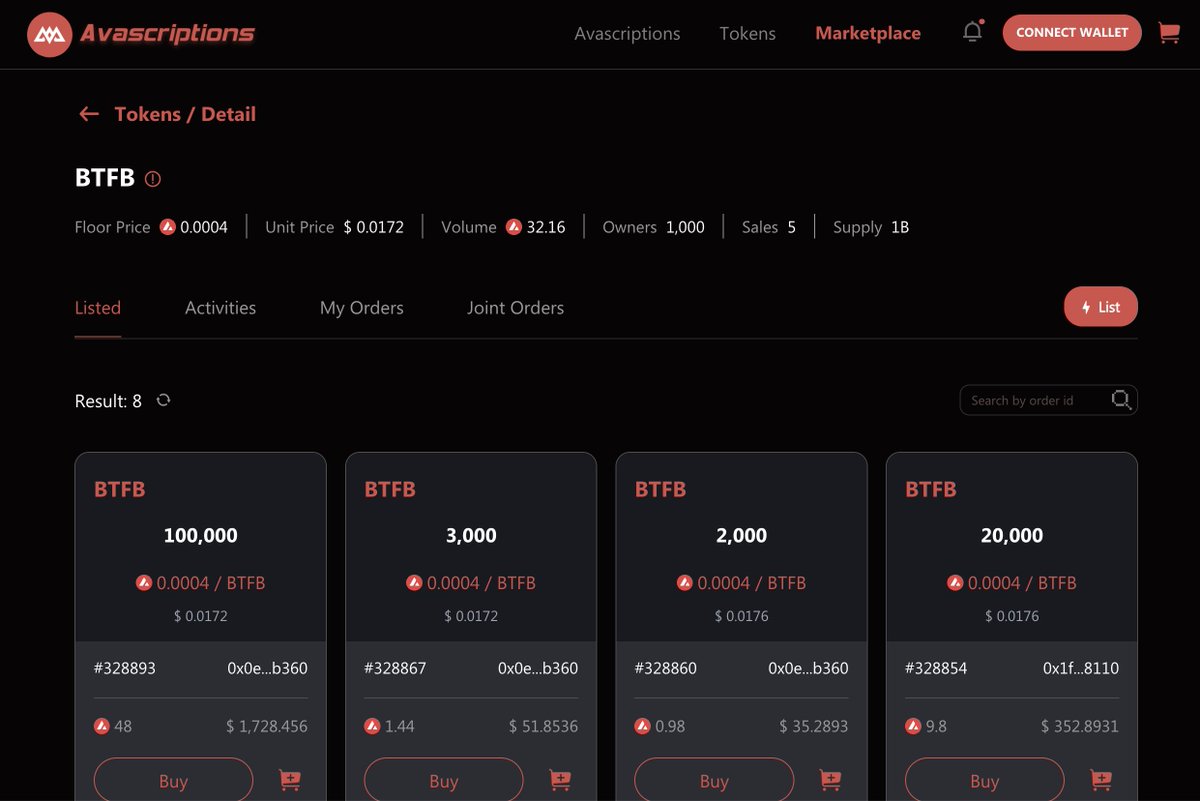
Task: Click order id #328854
Action: click(936, 668)
